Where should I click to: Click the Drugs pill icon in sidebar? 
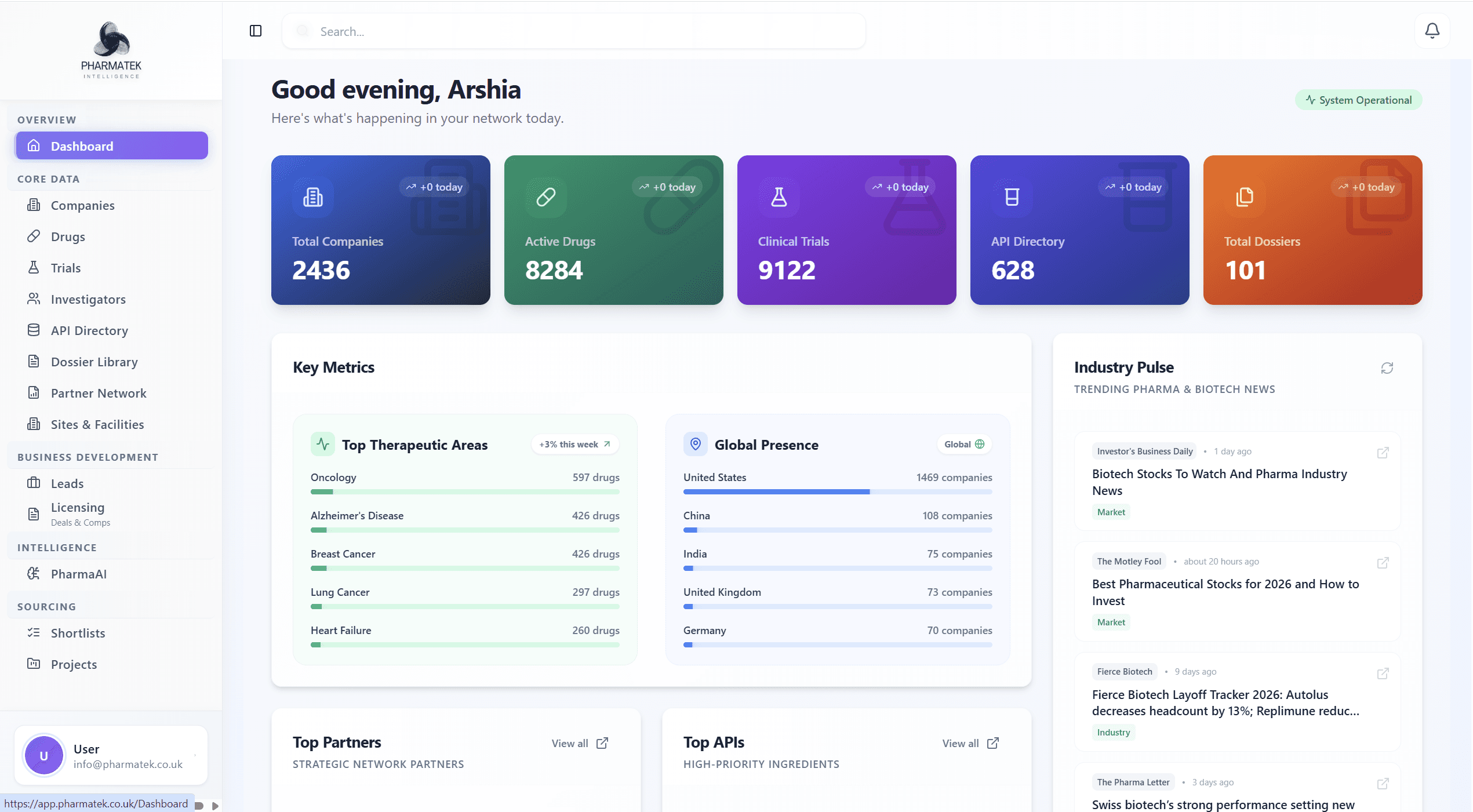coord(34,236)
